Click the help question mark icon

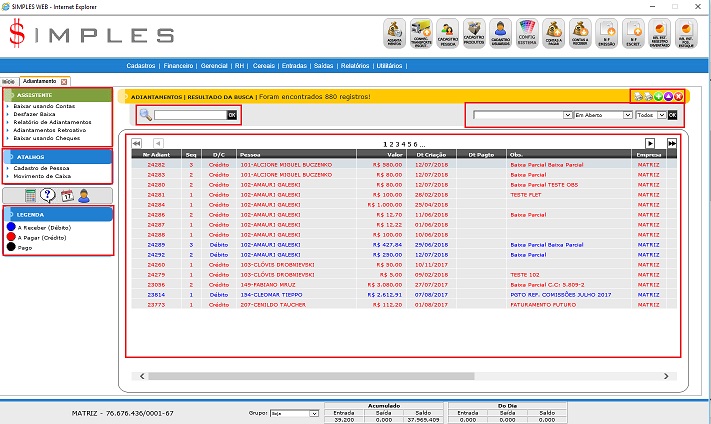(48, 195)
